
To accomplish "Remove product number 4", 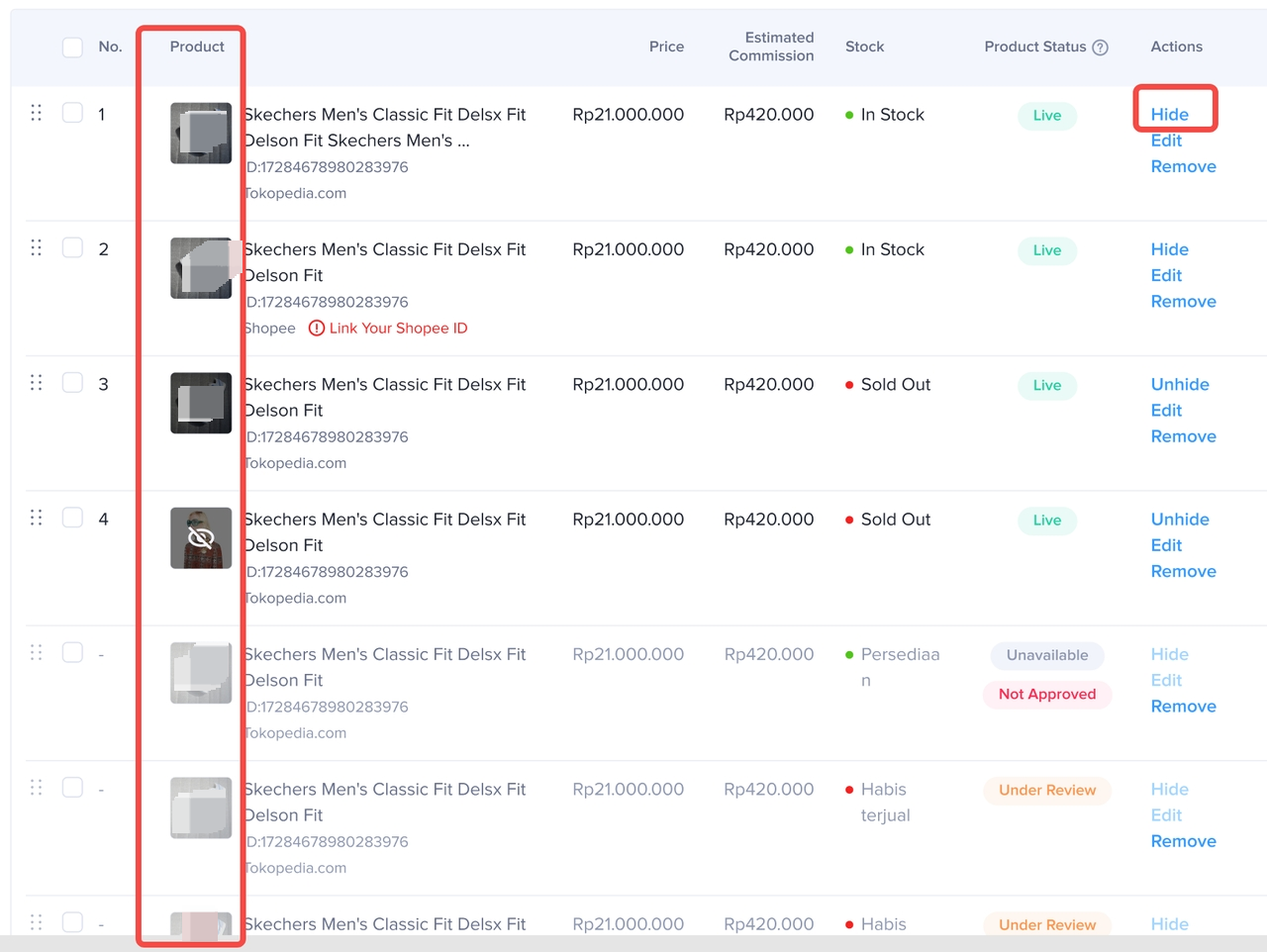I will [x=1183, y=571].
